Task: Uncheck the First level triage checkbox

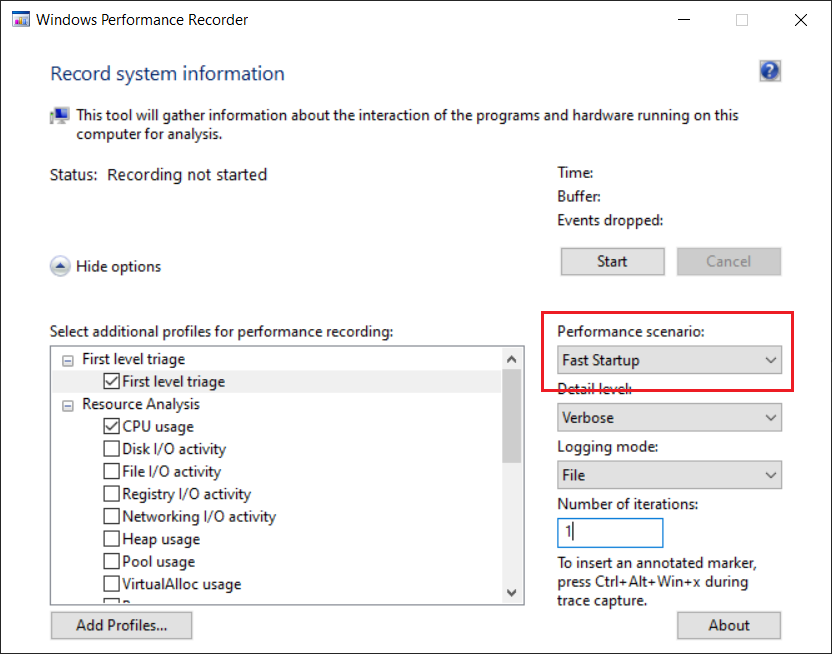Action: [111, 381]
